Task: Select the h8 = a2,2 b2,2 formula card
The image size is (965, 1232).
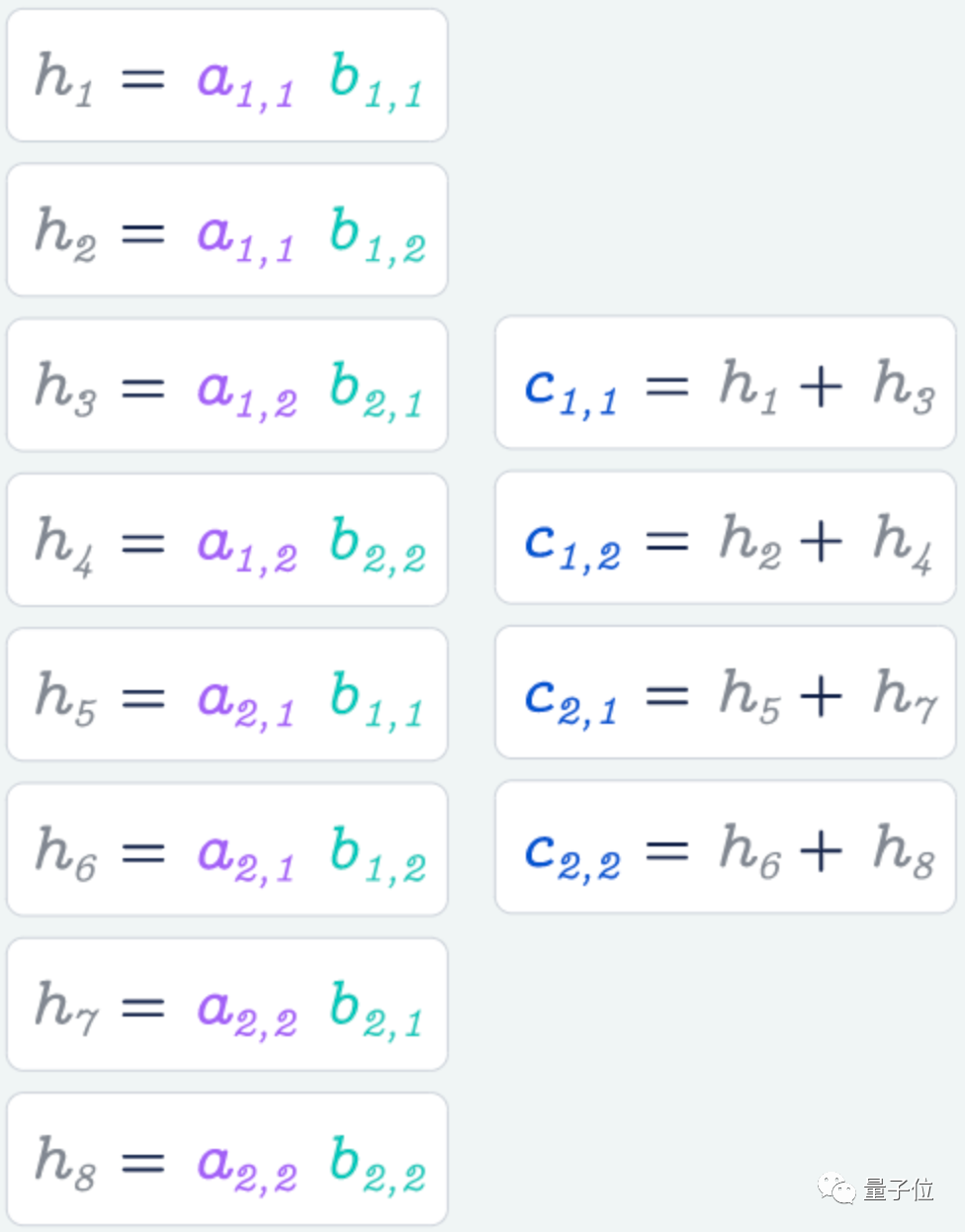Action: 227,1159
